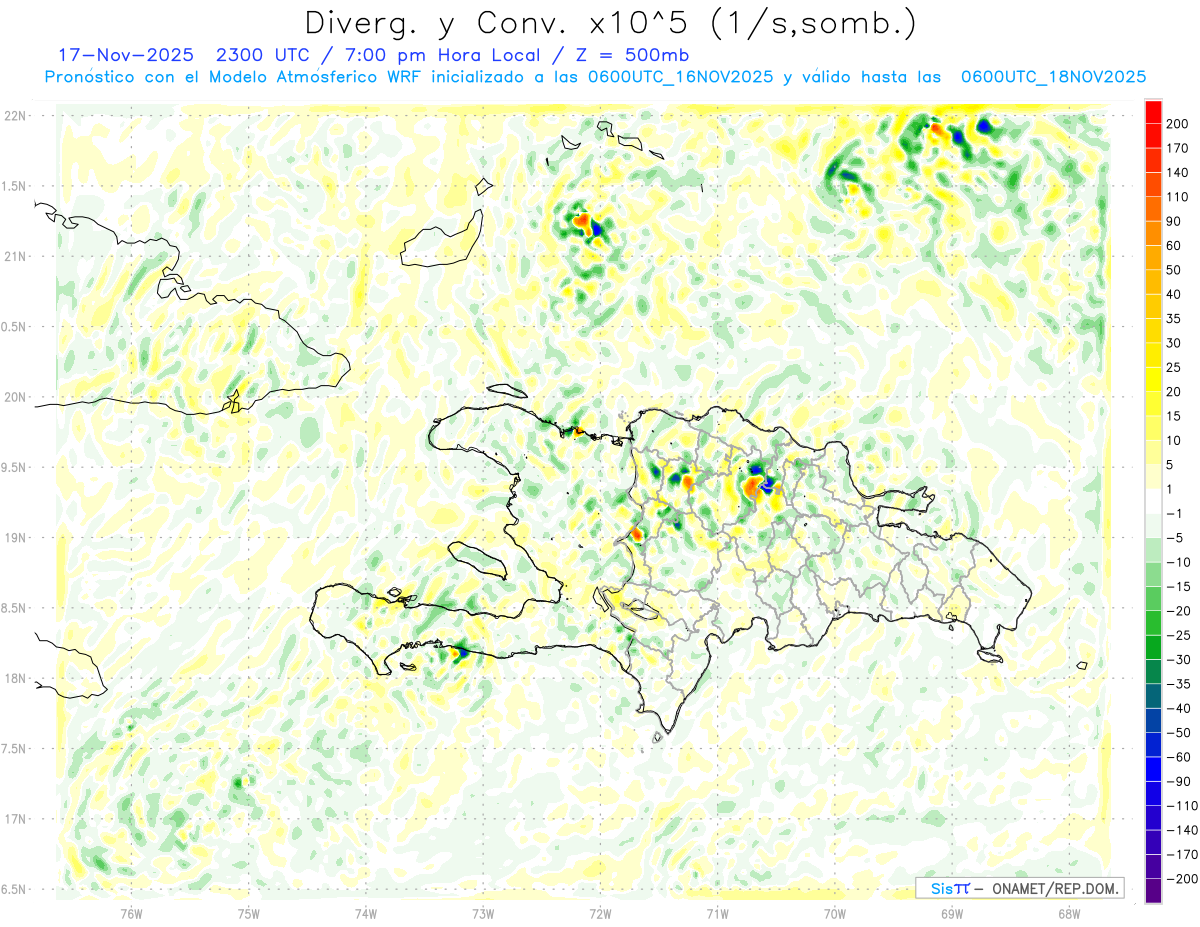Viewport: 1200px width, 927px height.
Task: Click the '73W' longitude label
Action: point(483,913)
